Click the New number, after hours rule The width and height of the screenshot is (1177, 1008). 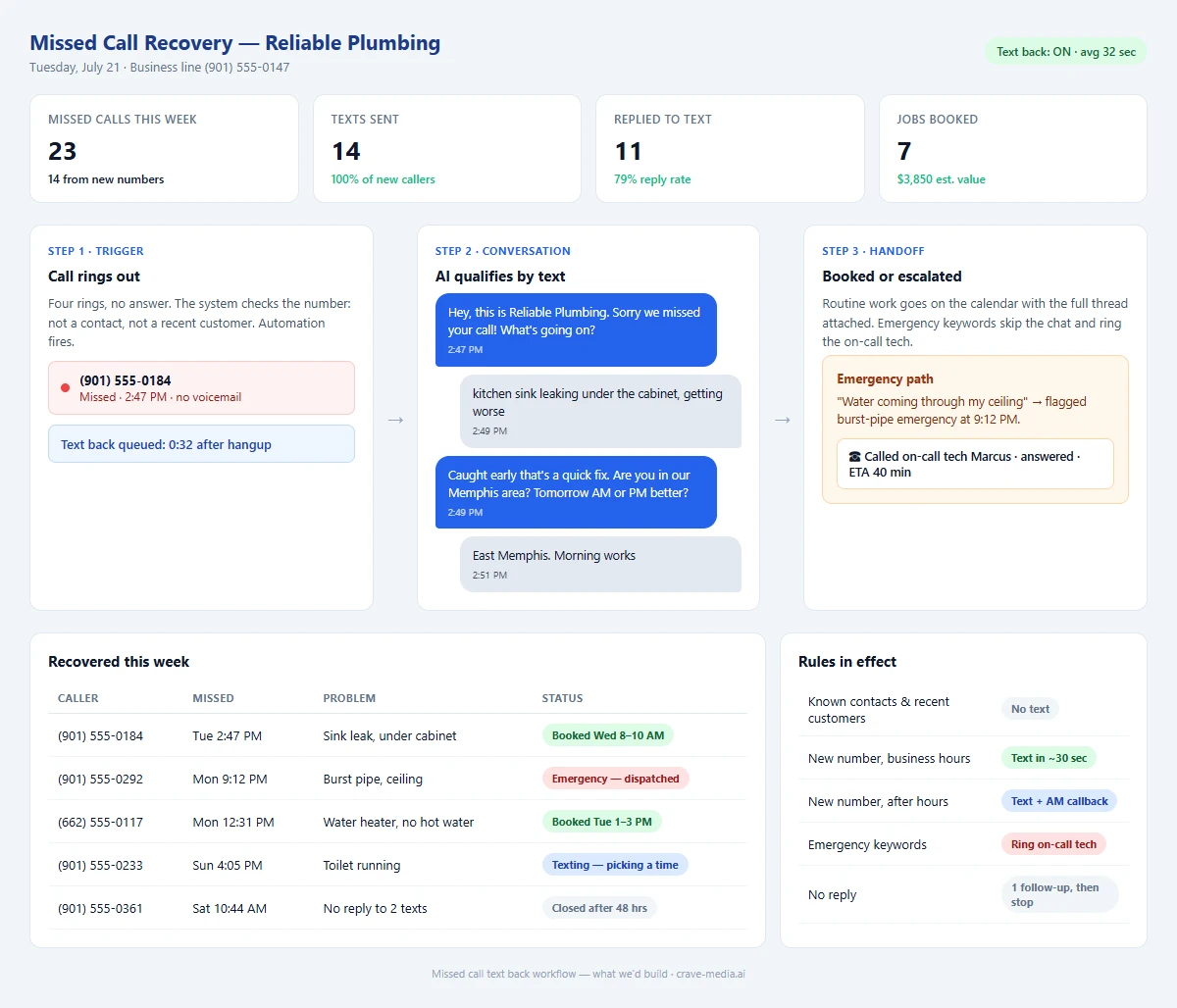[x=878, y=801]
